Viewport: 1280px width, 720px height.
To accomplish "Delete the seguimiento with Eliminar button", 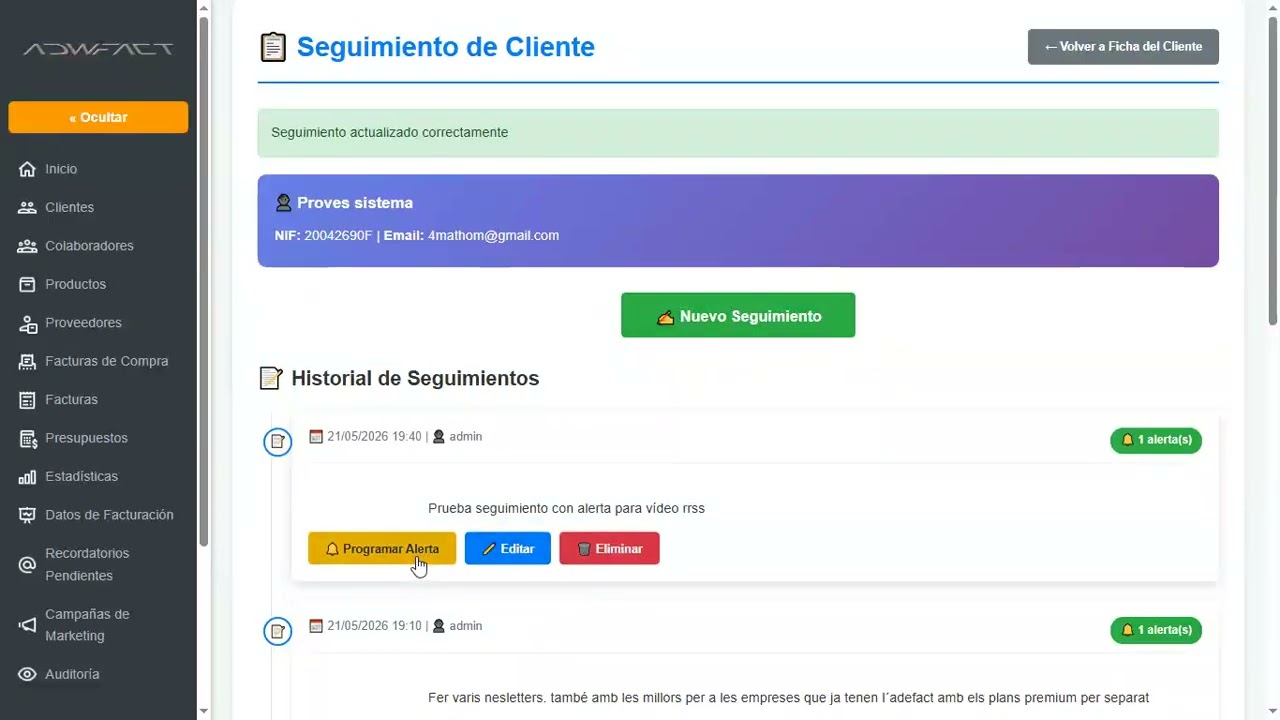I will (609, 548).
